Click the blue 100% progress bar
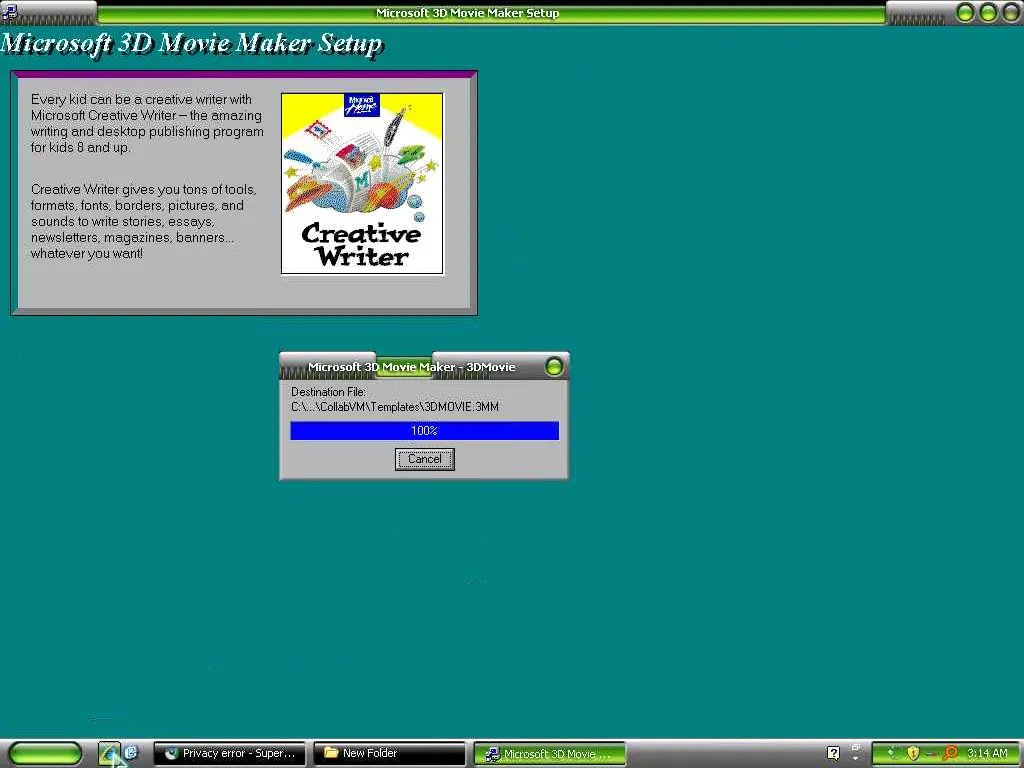 (x=424, y=430)
